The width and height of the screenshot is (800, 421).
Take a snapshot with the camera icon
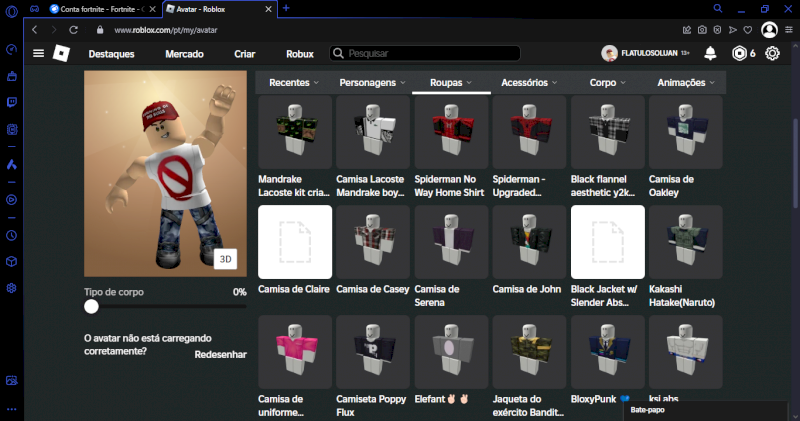[703, 30]
